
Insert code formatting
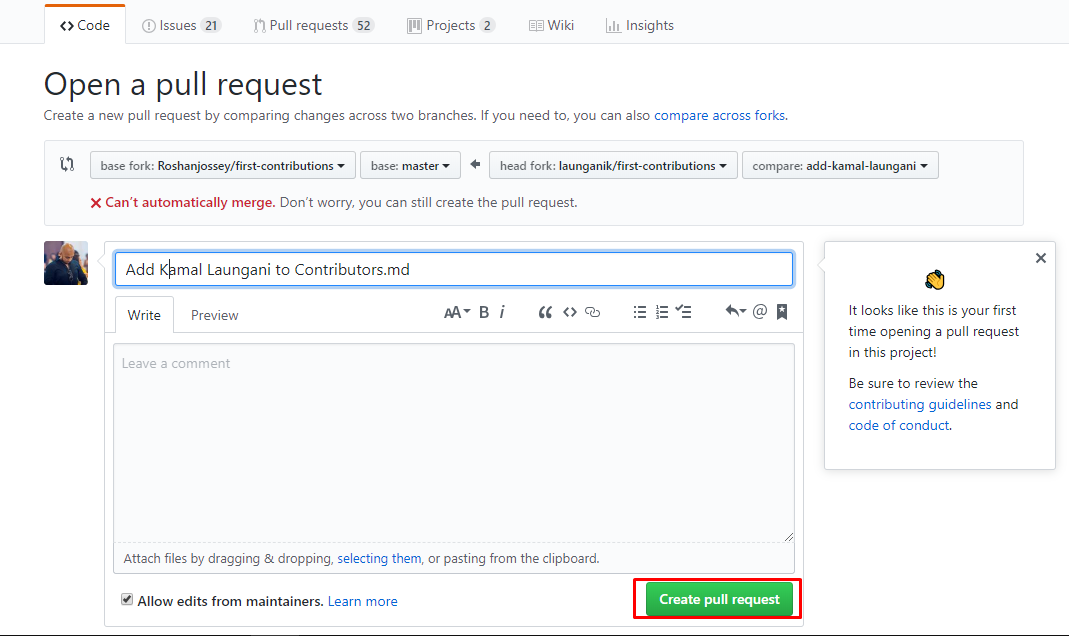pos(570,312)
